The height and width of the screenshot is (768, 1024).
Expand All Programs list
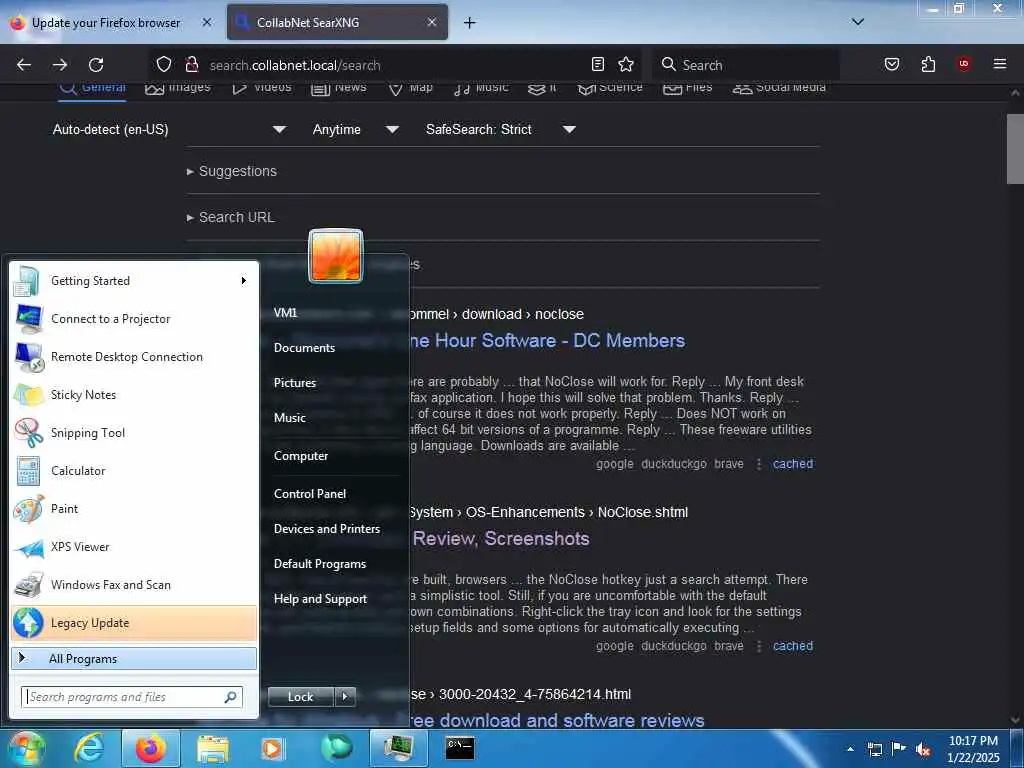pos(134,658)
